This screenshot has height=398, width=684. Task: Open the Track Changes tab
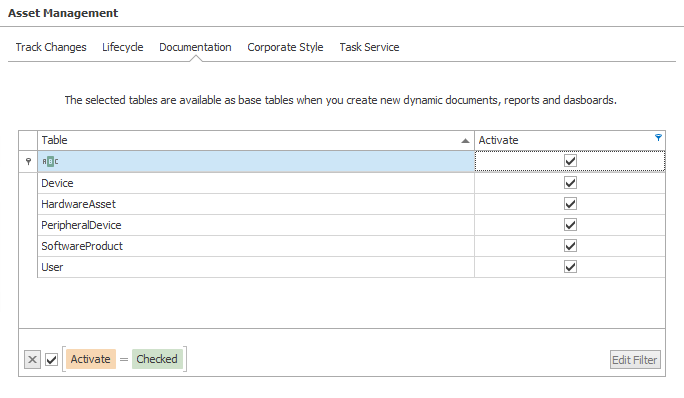pyautogui.click(x=51, y=47)
